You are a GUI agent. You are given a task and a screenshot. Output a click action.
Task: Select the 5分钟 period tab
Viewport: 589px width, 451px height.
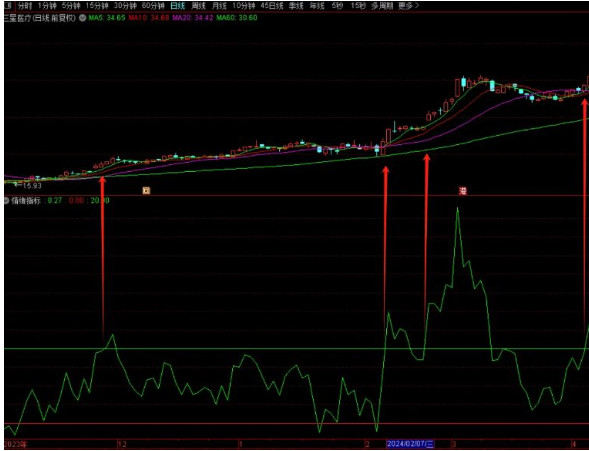click(71, 6)
